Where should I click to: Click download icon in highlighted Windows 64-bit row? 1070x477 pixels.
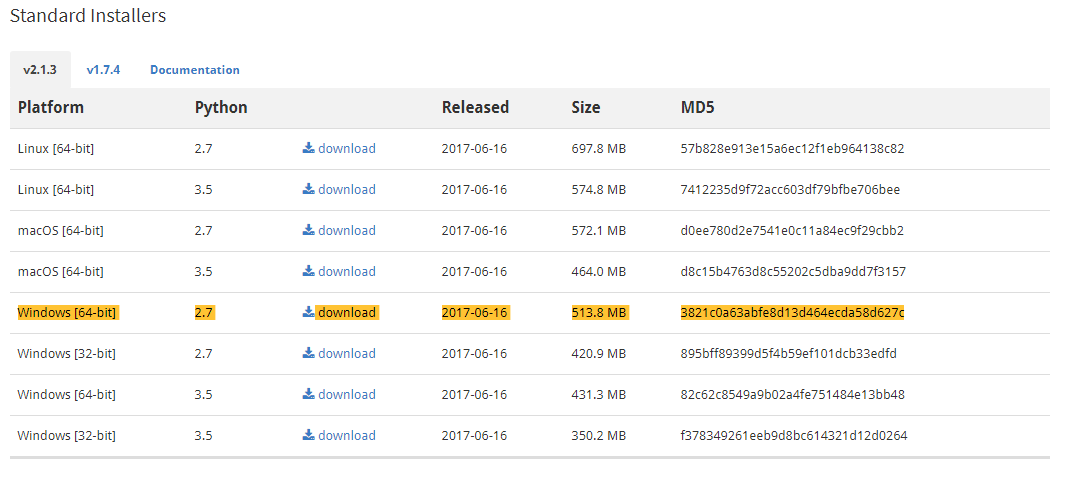pyautogui.click(x=308, y=312)
